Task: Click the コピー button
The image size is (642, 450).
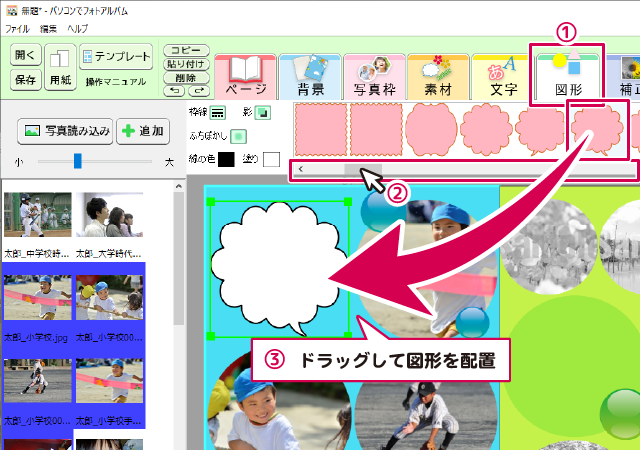Action: 186,50
